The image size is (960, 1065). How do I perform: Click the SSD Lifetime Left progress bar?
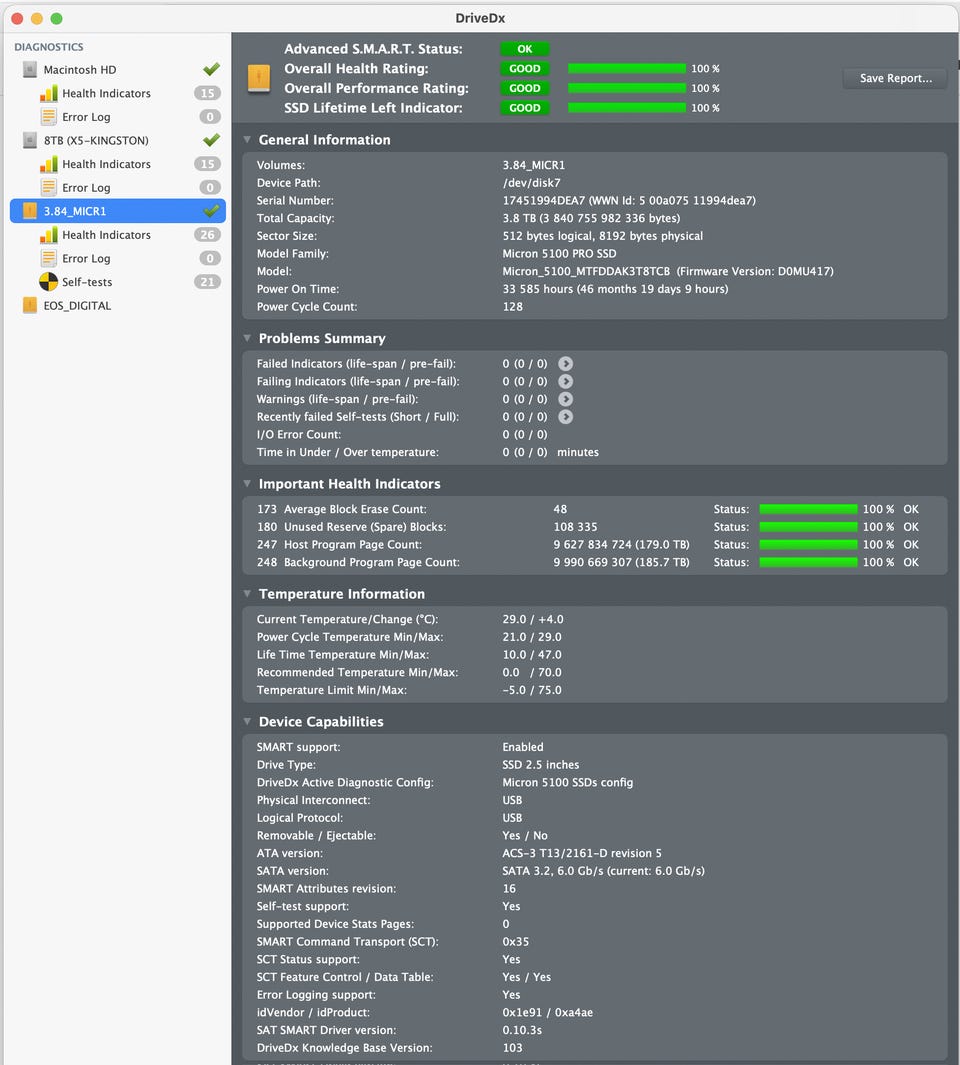tap(626, 108)
